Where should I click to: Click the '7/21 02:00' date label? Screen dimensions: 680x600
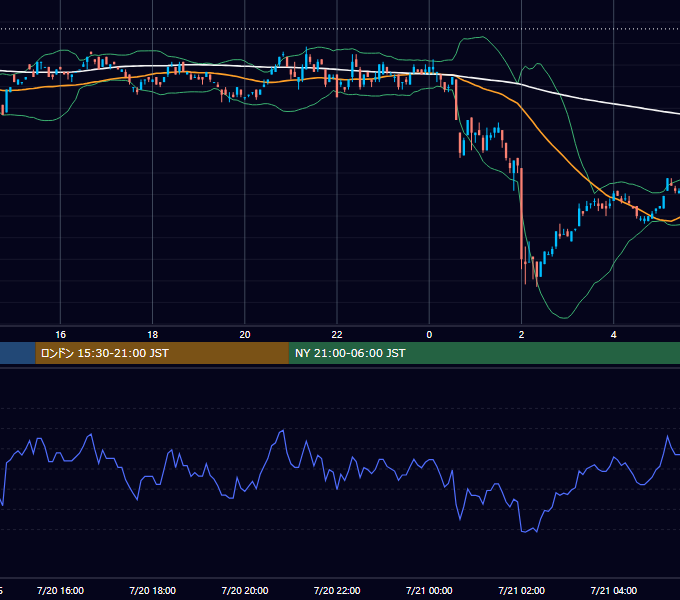[x=521, y=590]
